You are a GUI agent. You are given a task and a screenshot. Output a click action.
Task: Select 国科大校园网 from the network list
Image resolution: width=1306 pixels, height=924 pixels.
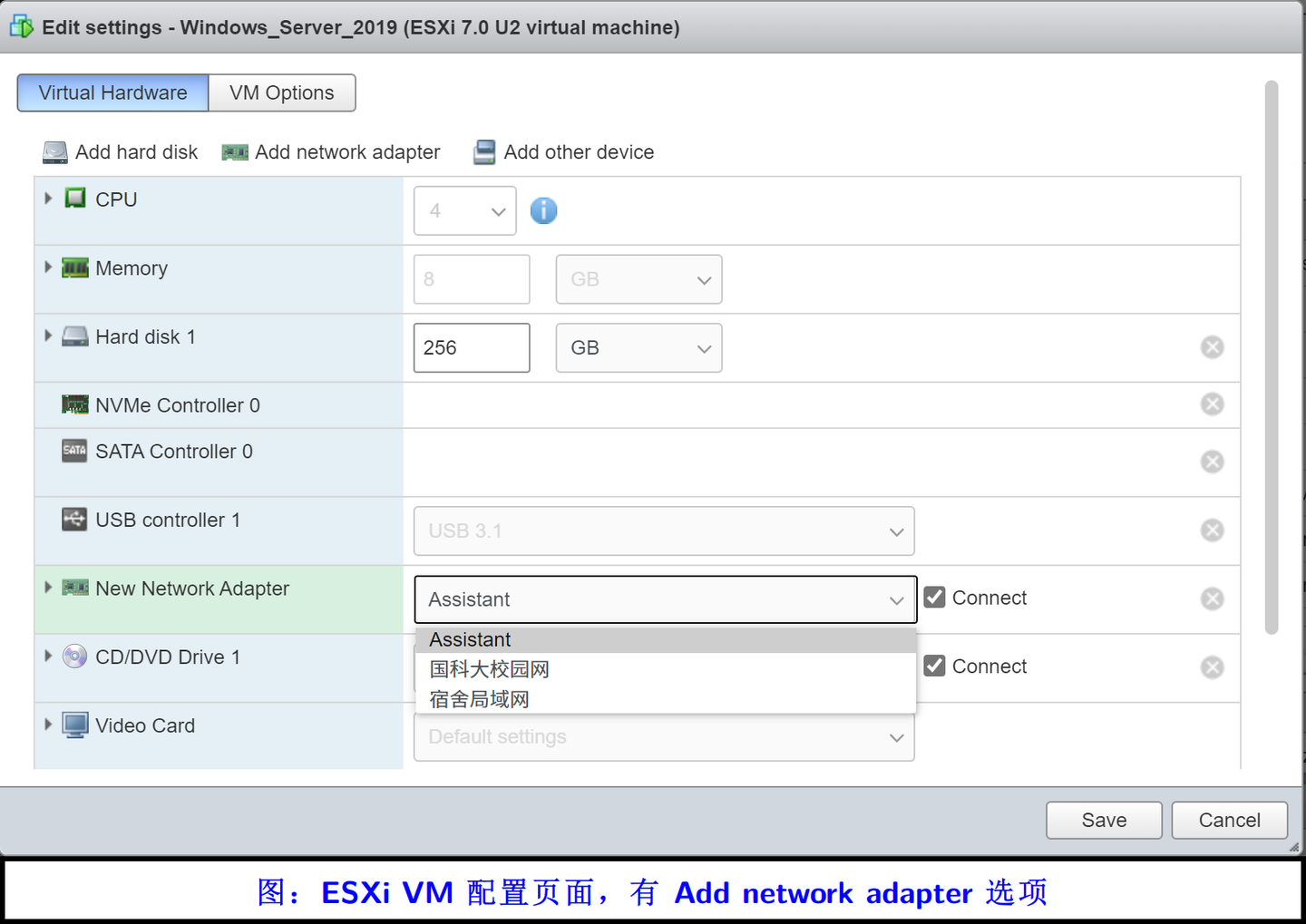(489, 669)
